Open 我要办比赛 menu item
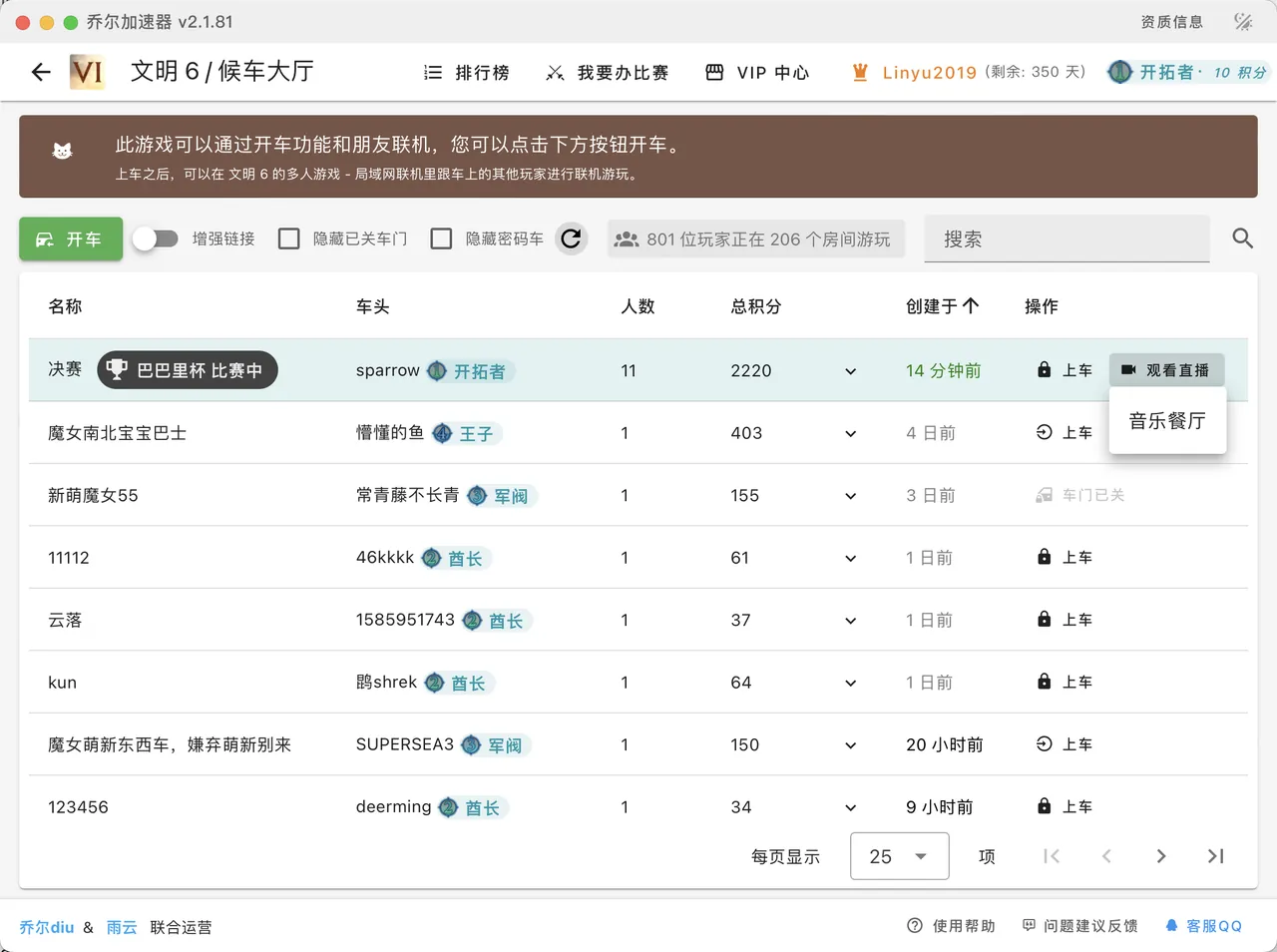This screenshot has width=1277, height=952. (x=608, y=73)
